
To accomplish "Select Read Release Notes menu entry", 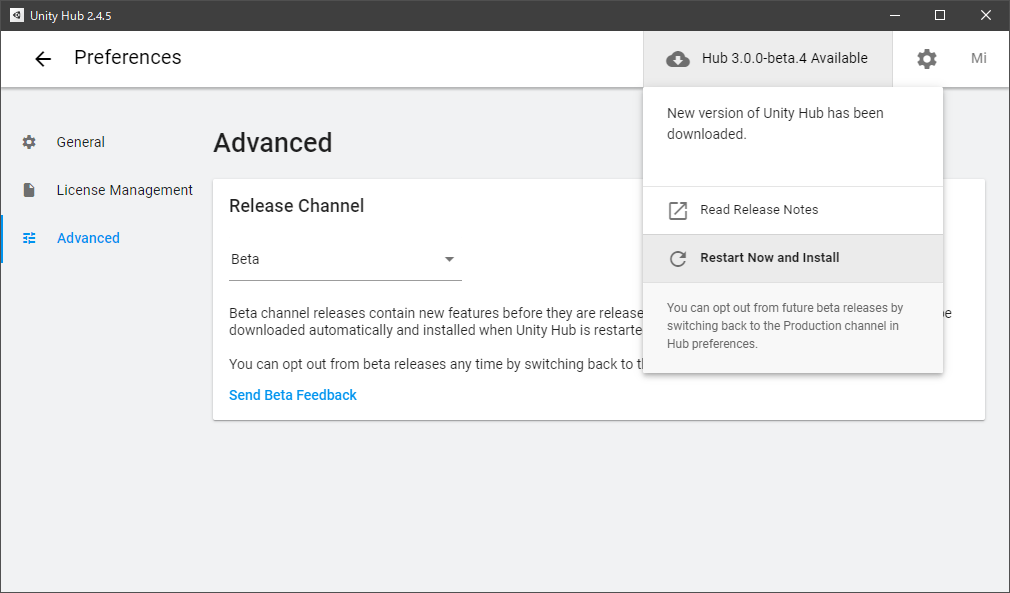I will tap(793, 211).
